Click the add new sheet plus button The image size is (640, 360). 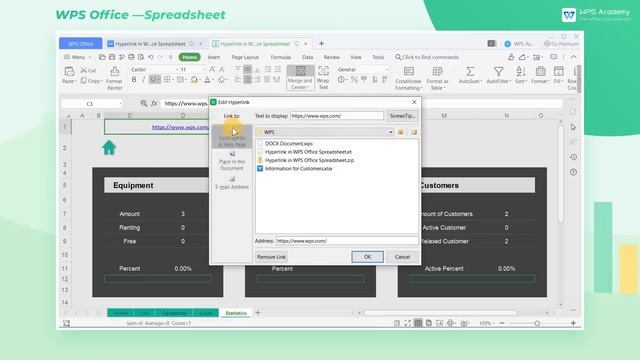258,313
